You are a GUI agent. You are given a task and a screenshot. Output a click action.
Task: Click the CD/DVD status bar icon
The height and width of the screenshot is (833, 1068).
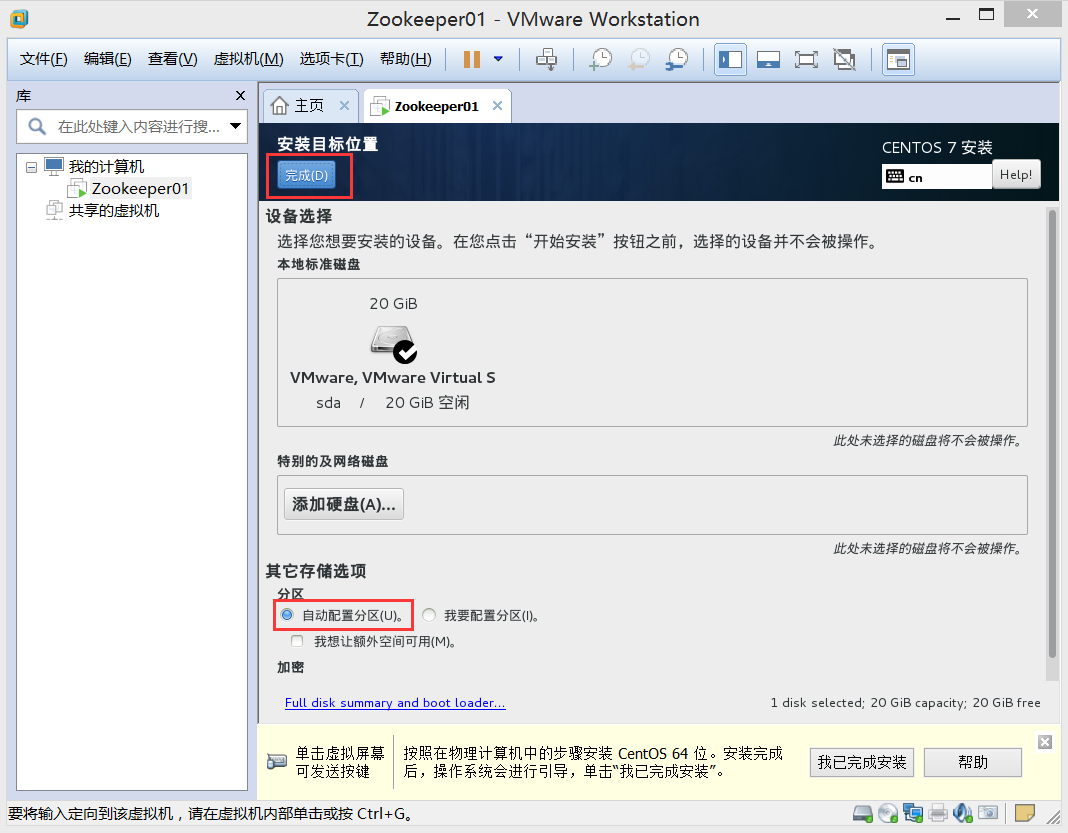pyautogui.click(x=888, y=813)
